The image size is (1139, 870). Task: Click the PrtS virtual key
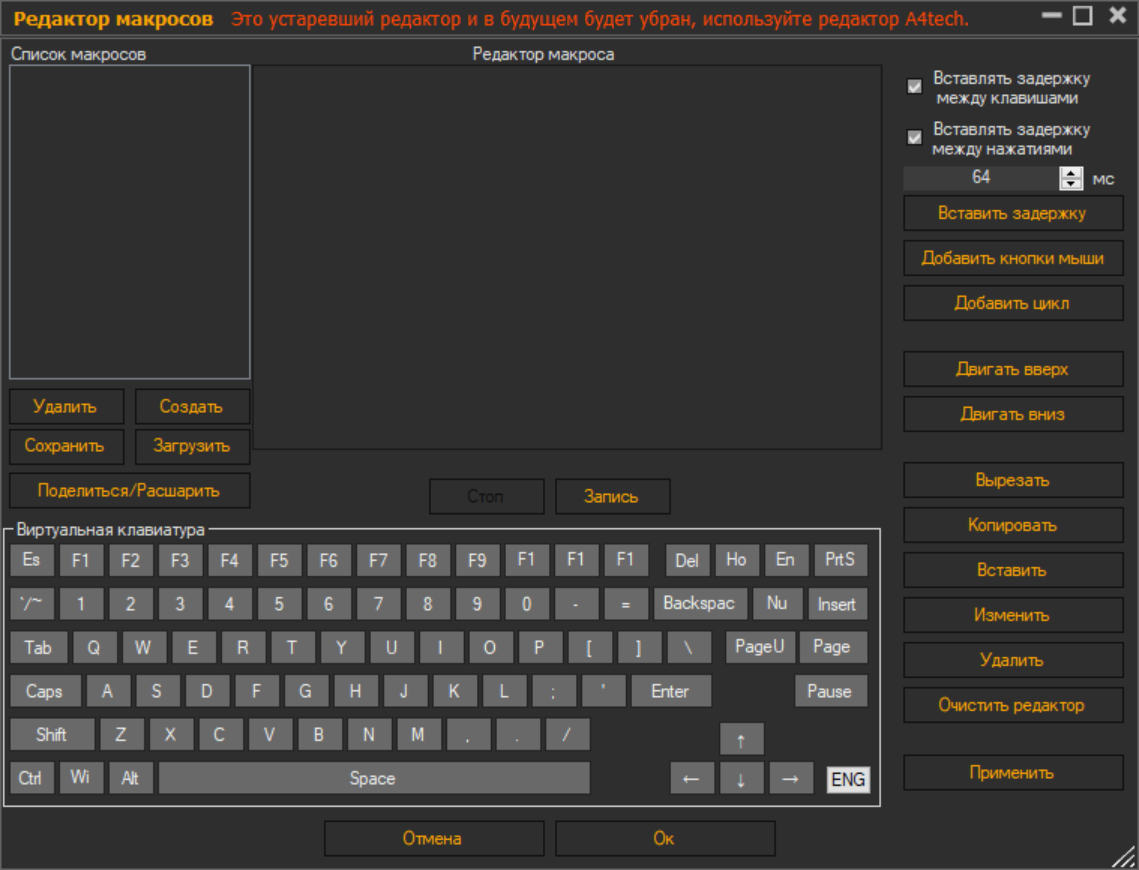[x=840, y=560]
